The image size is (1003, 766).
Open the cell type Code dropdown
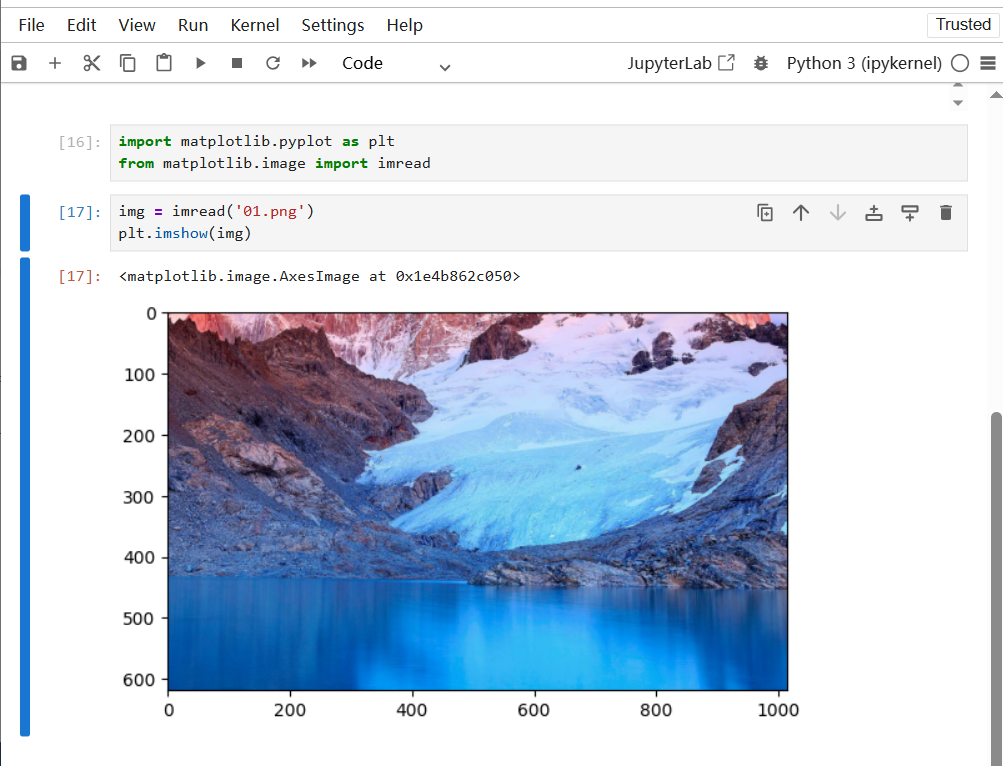[396, 64]
